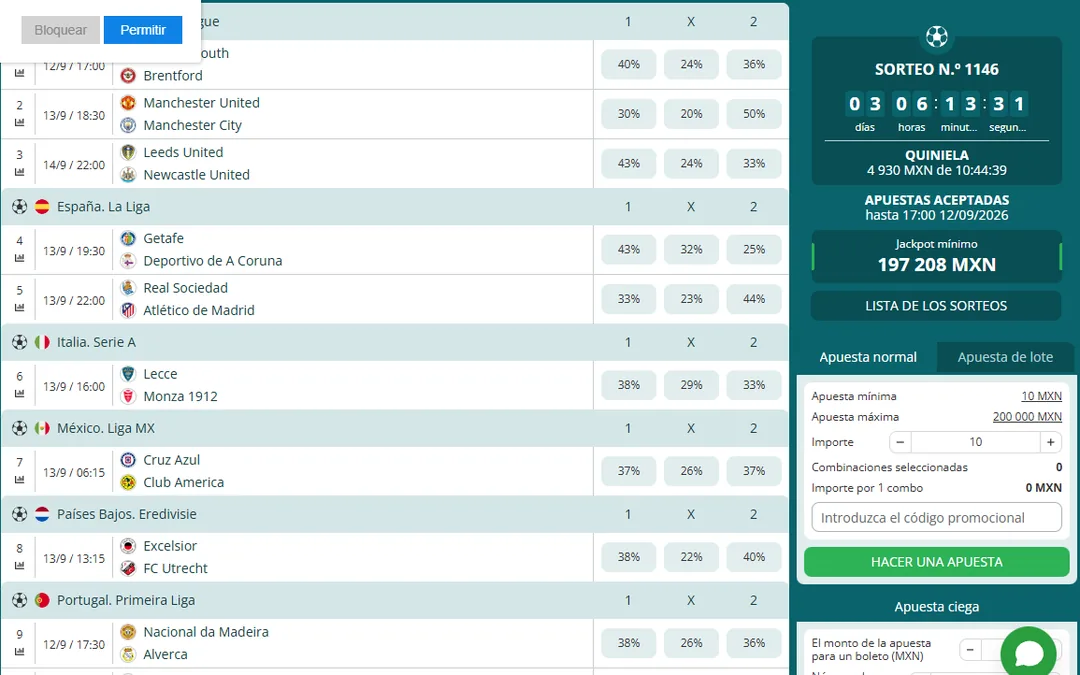
Task: Click soccer ball icon beside México. Liga MX
Action: click(x=20, y=428)
